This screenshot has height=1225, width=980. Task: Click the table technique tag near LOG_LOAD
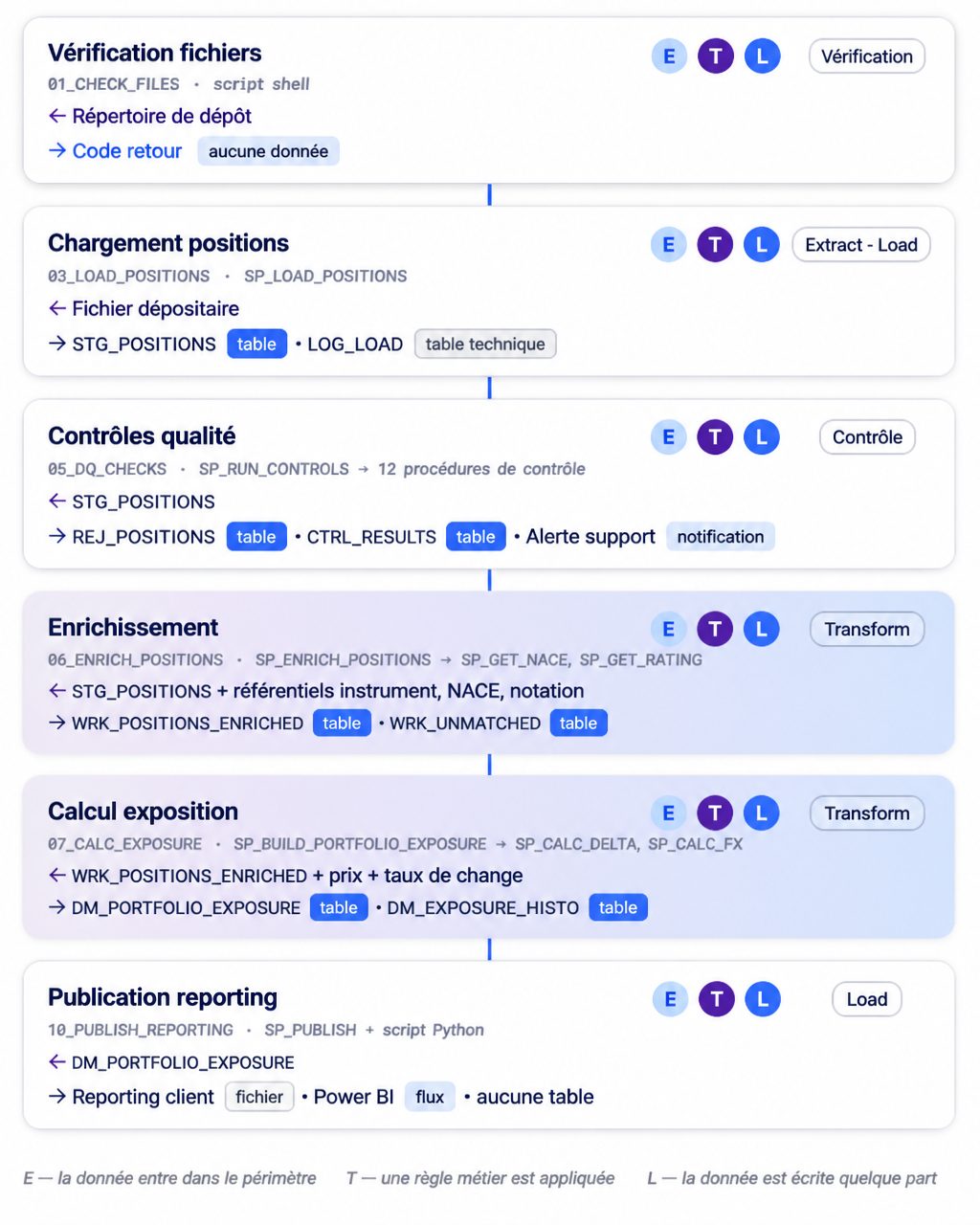(485, 345)
